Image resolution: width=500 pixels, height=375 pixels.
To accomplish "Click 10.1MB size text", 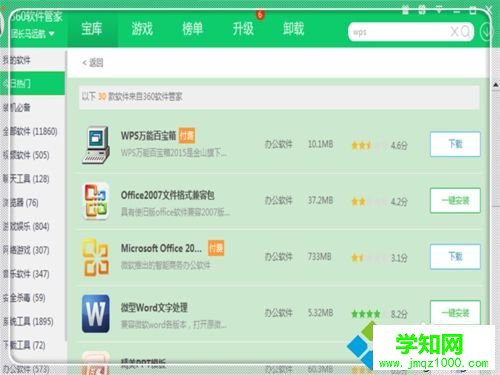I will [320, 144].
